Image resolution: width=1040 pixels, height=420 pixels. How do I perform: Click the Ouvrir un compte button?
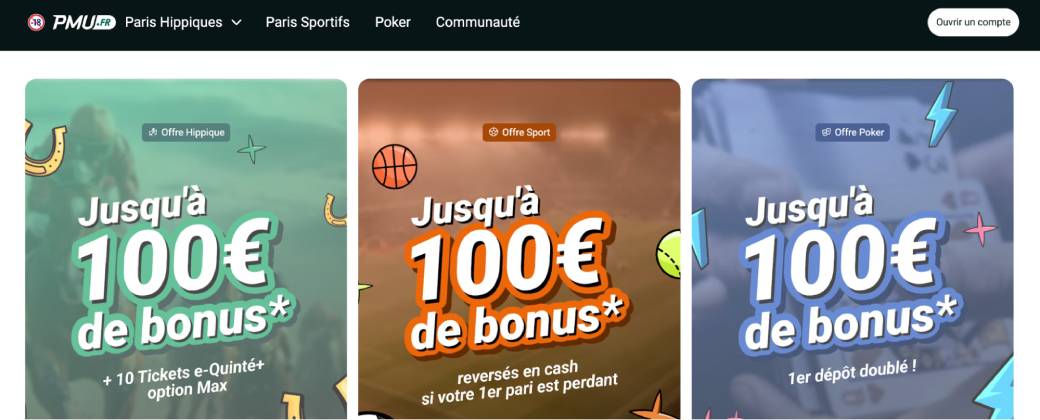tap(973, 23)
